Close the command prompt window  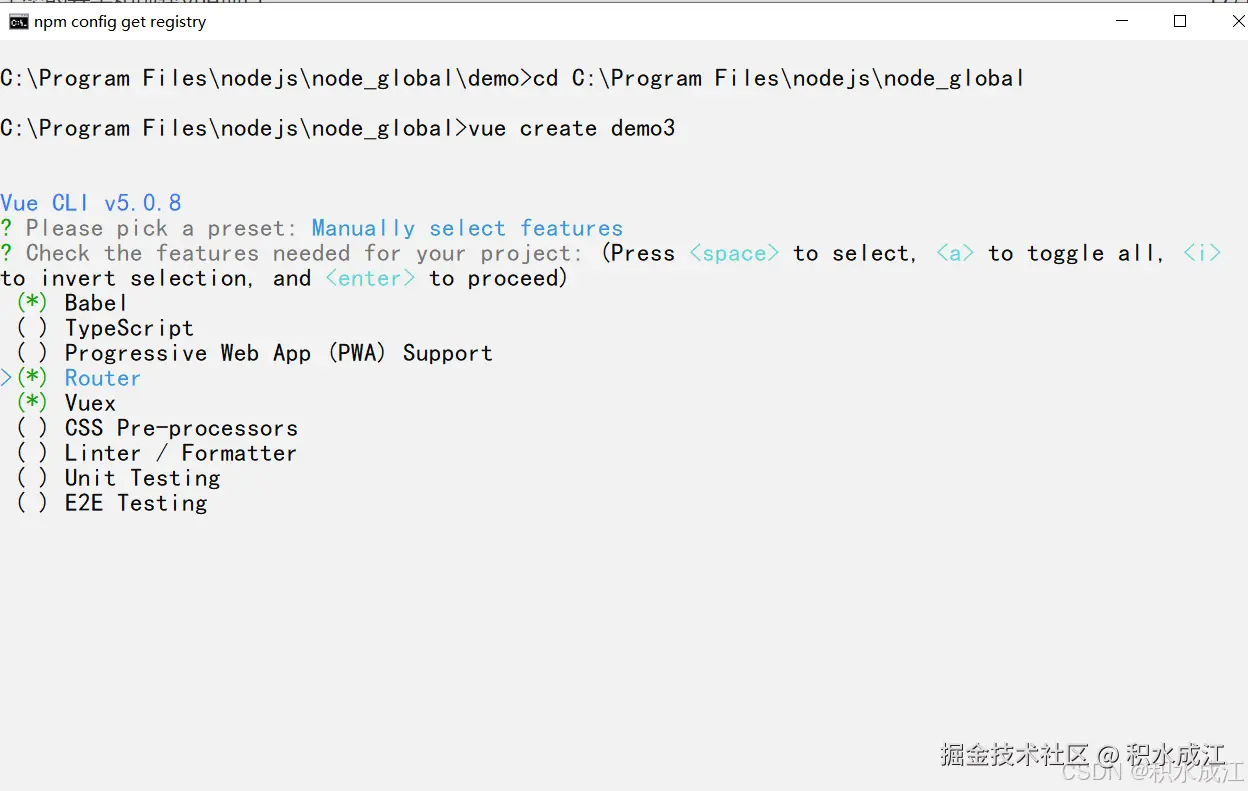[1237, 21]
